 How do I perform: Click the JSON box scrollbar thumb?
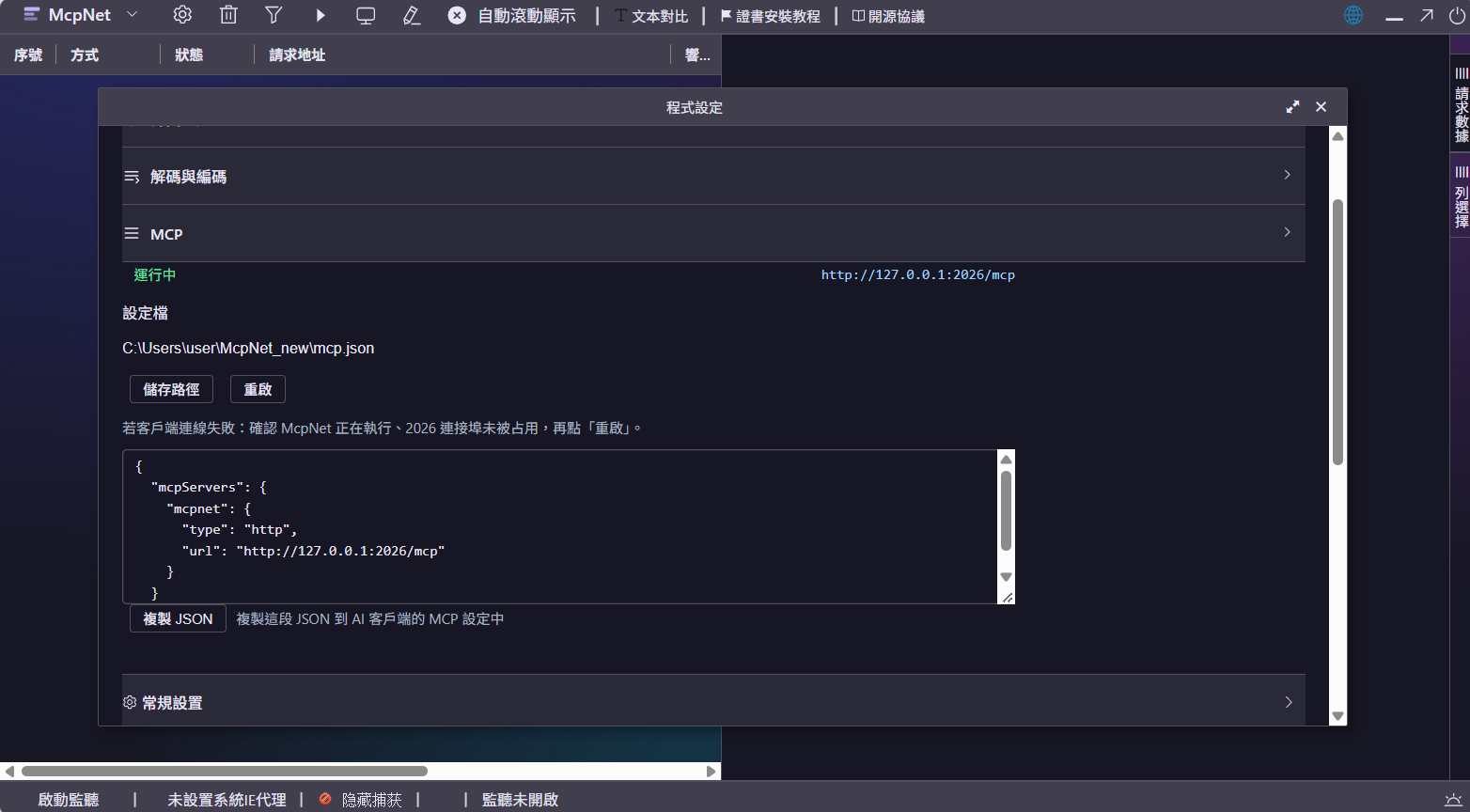point(1006,511)
